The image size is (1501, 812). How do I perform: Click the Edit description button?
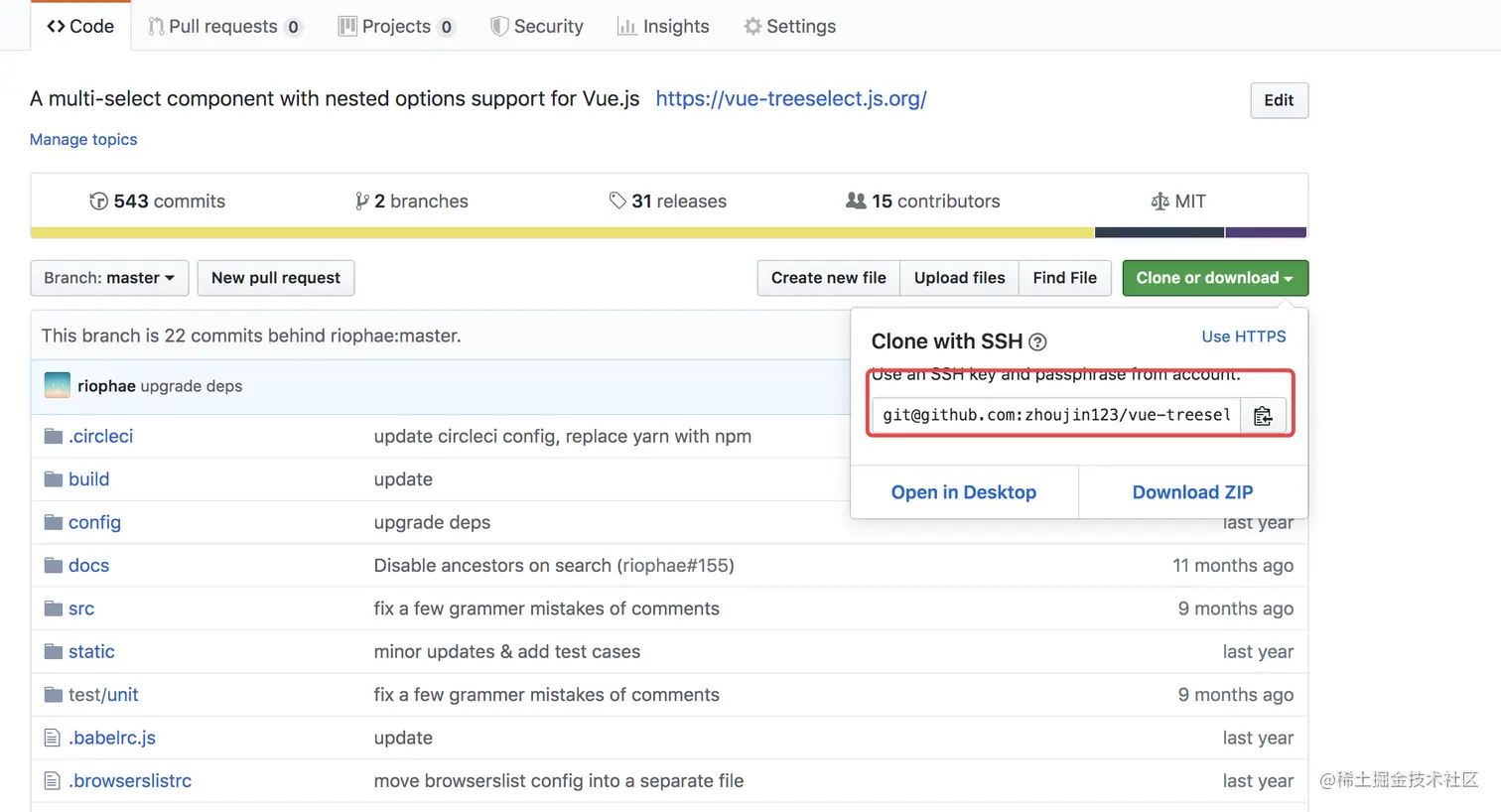click(x=1279, y=100)
